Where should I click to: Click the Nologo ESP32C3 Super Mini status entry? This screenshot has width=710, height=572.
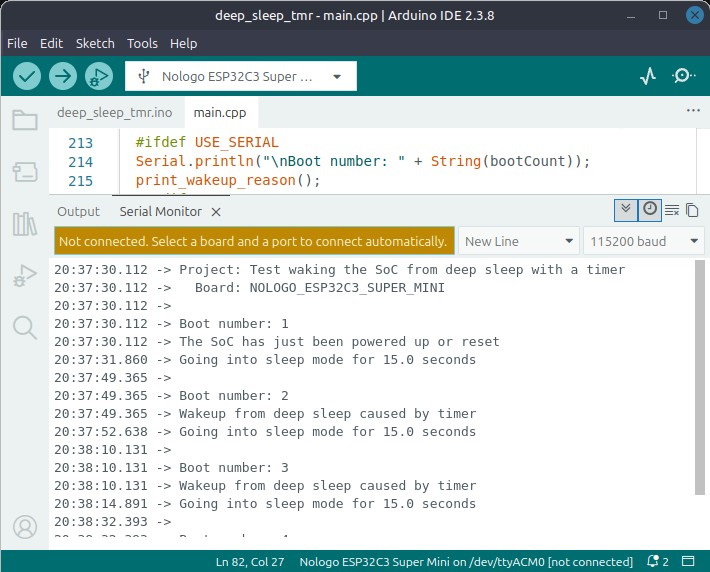point(466,562)
